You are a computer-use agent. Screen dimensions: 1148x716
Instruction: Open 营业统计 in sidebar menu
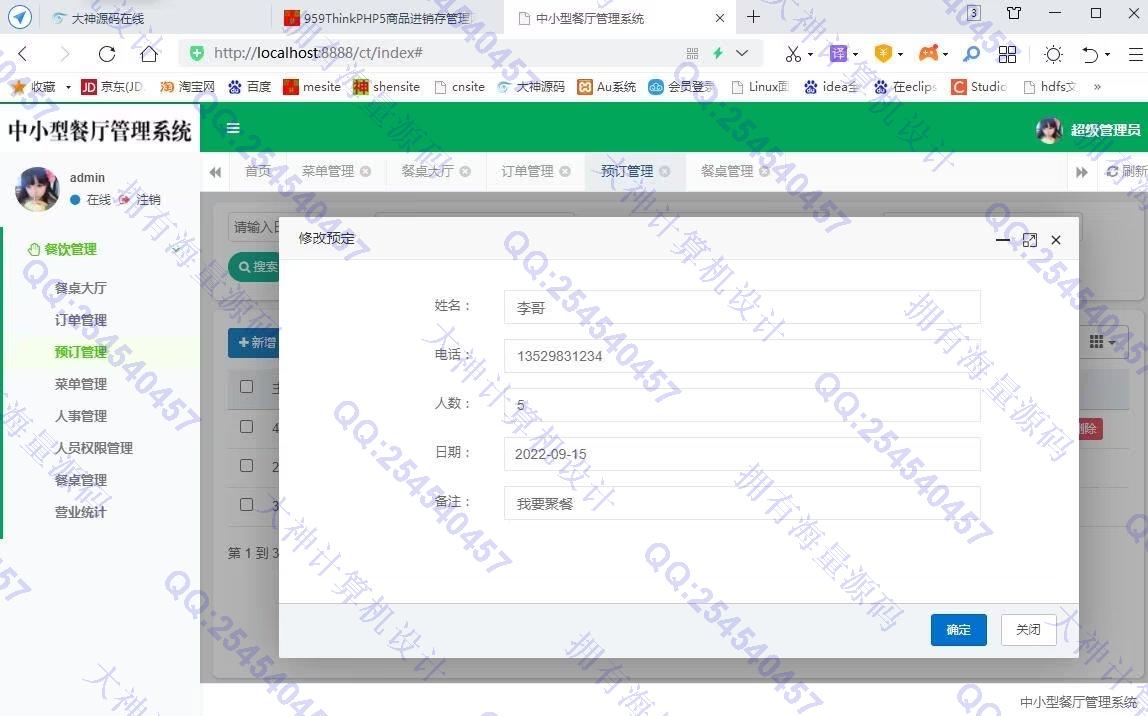(81, 512)
